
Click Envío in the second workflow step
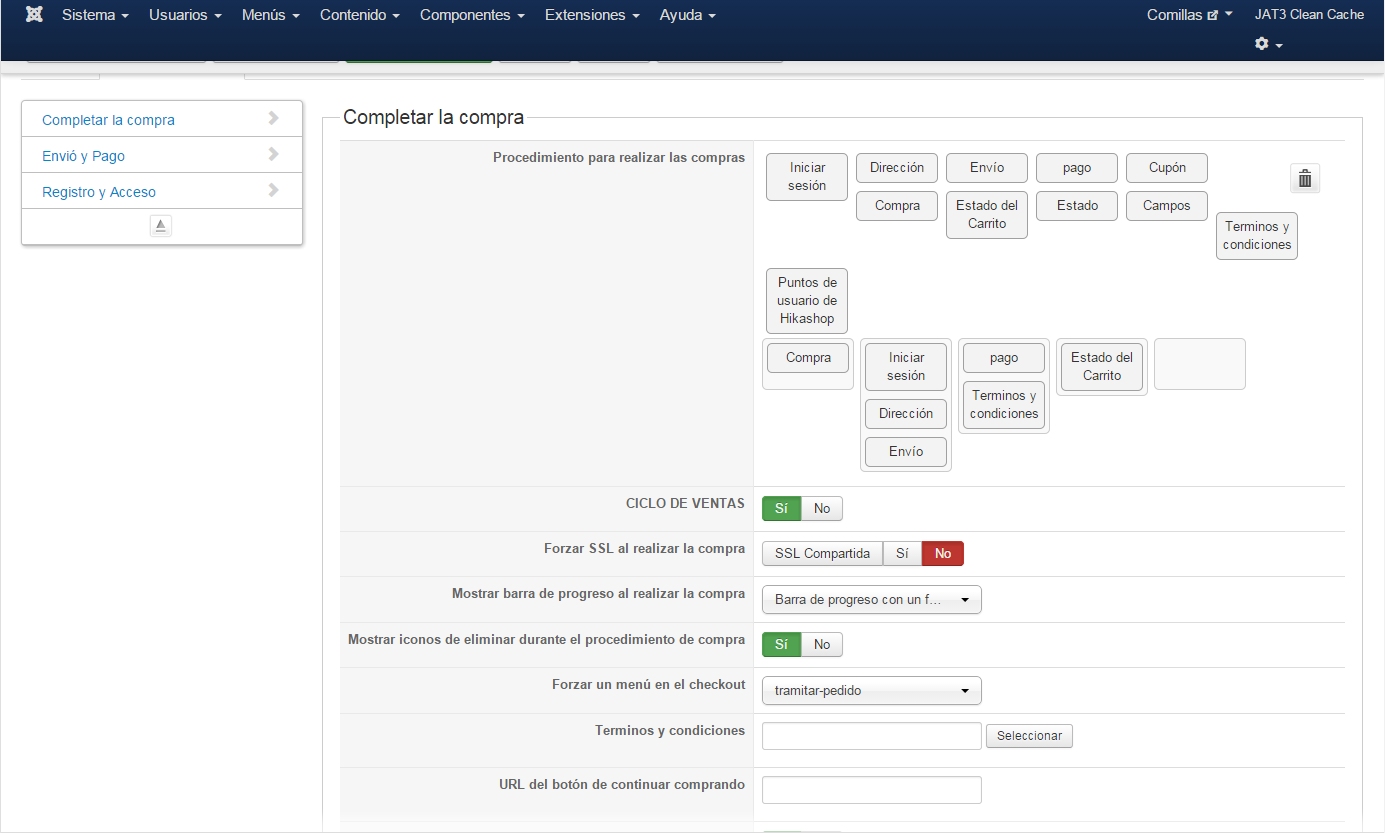click(x=906, y=451)
